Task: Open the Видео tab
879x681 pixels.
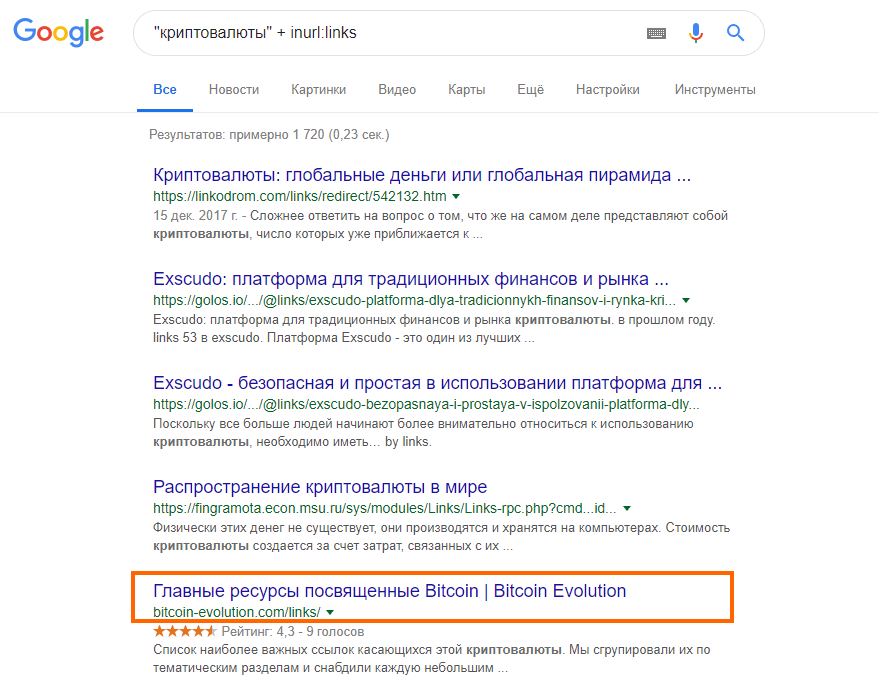Action: point(397,90)
